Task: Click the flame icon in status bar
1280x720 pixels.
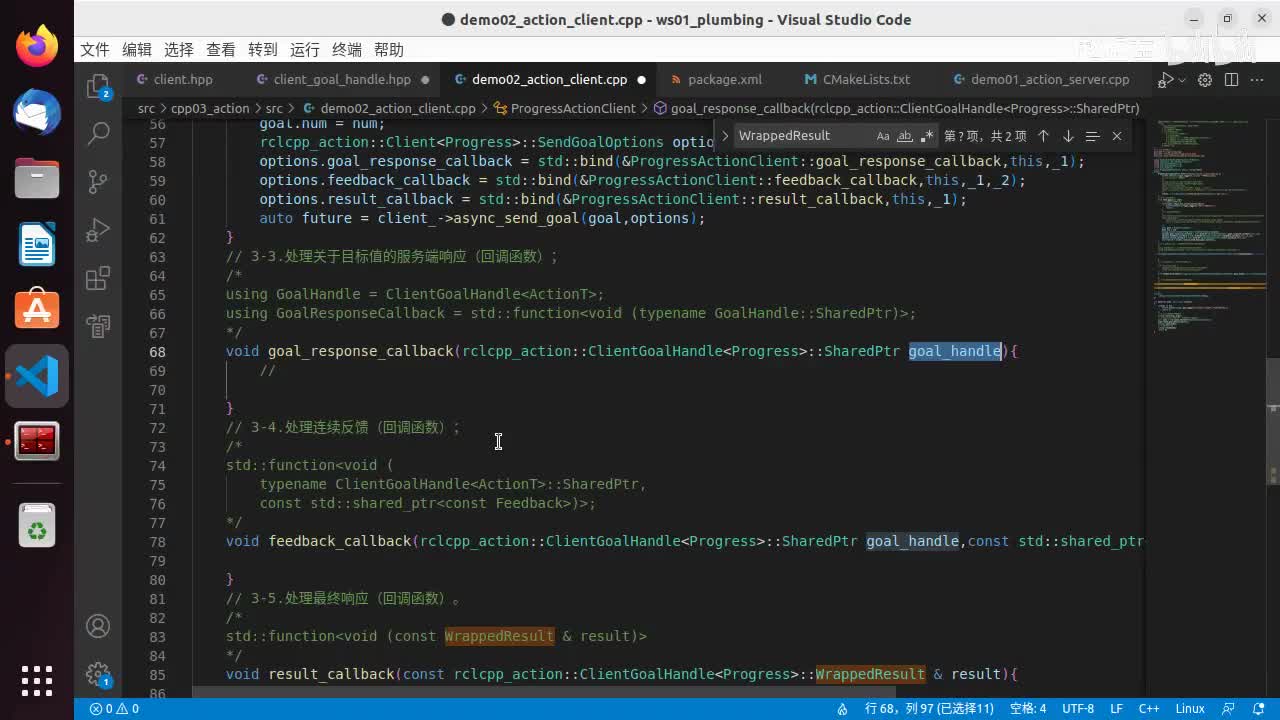Action: point(843,709)
